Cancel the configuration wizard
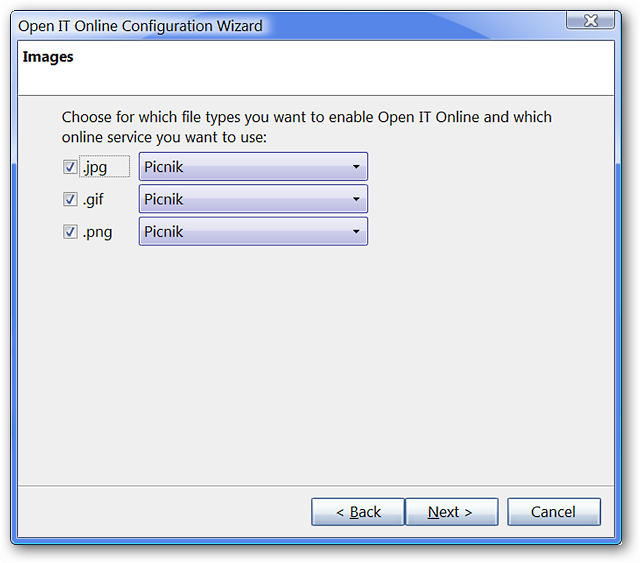Image resolution: width=640 pixels, height=563 pixels. click(554, 512)
